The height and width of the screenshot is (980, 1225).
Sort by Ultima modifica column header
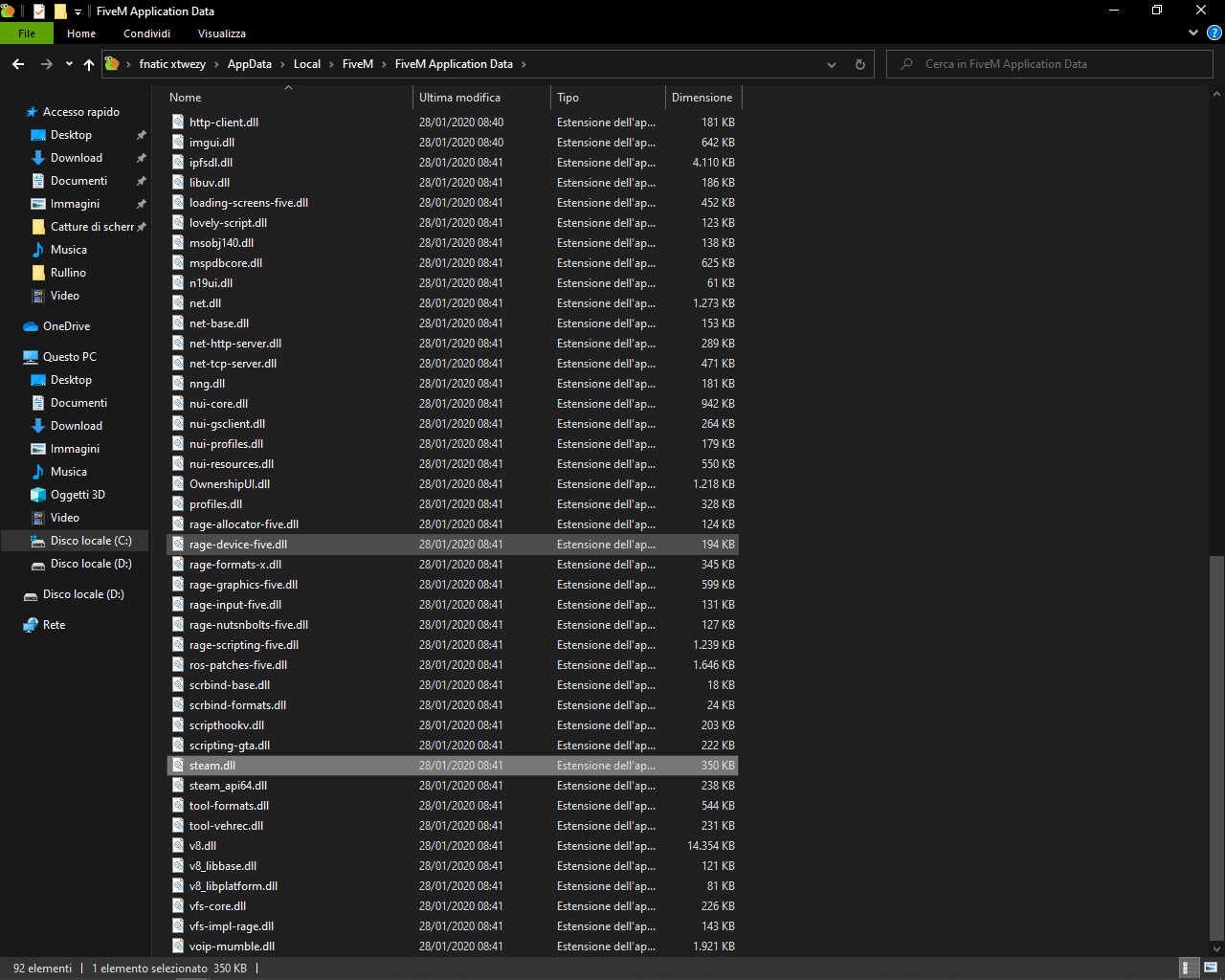(x=481, y=98)
